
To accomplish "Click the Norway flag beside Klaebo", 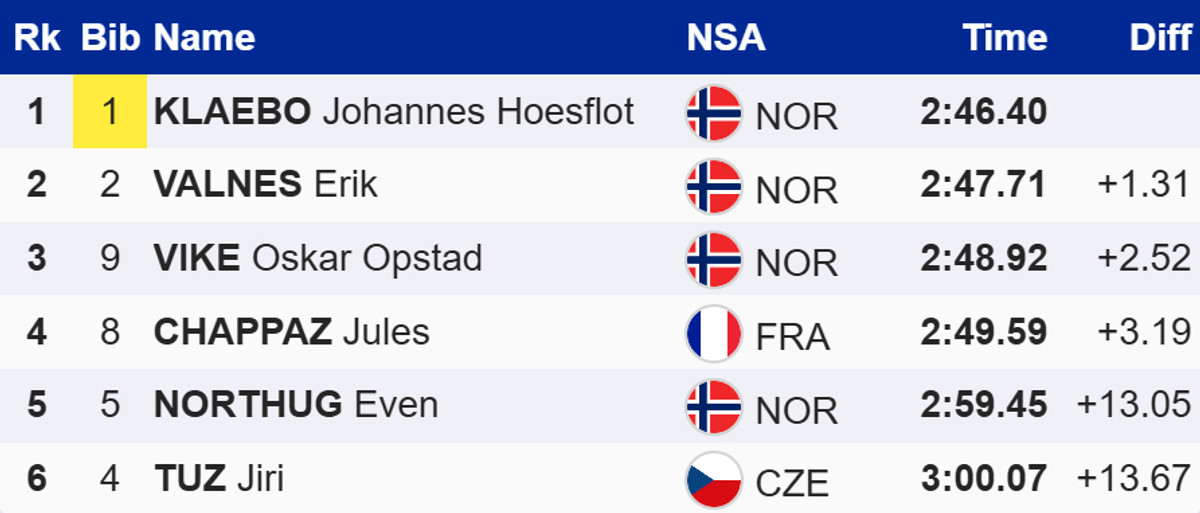I will coord(713,113).
